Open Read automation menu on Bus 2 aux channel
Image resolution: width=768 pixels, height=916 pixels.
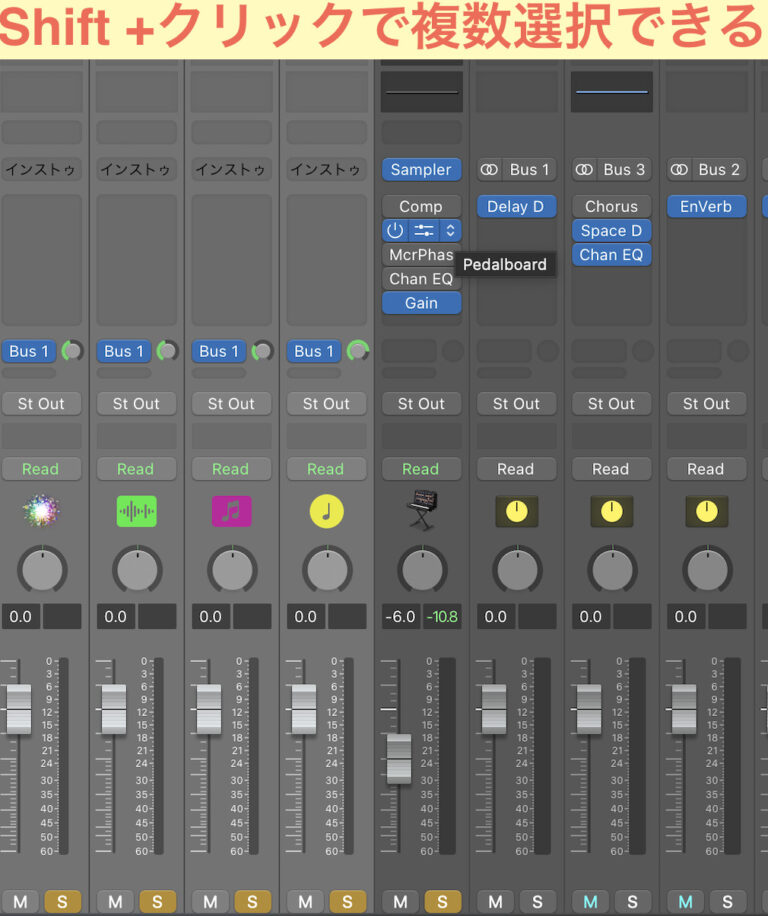(x=707, y=469)
